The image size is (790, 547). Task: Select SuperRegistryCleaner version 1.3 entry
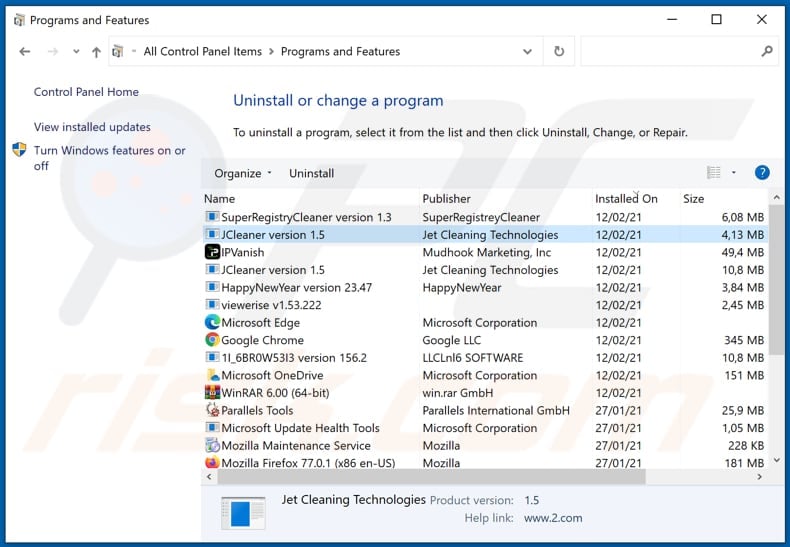click(x=306, y=217)
